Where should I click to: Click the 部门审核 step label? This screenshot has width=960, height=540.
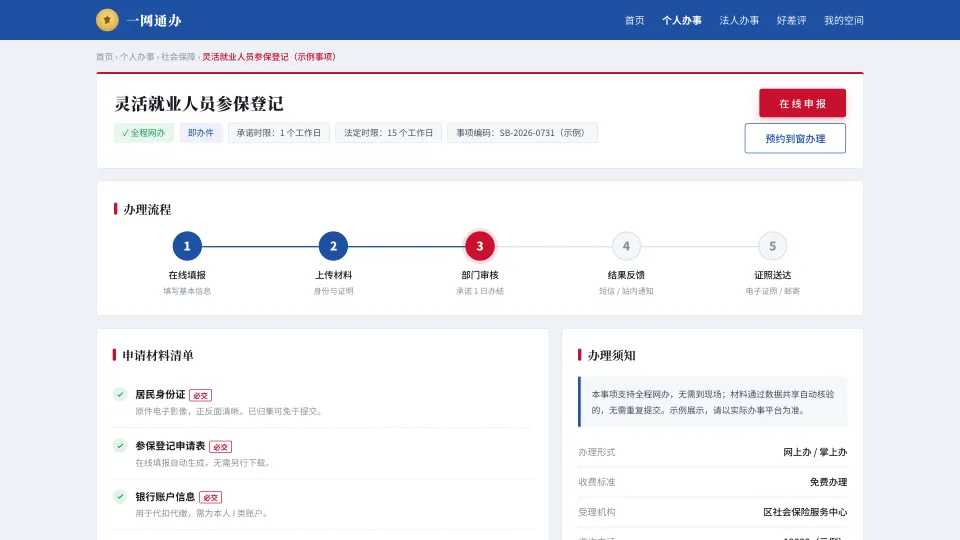pyautogui.click(x=480, y=275)
